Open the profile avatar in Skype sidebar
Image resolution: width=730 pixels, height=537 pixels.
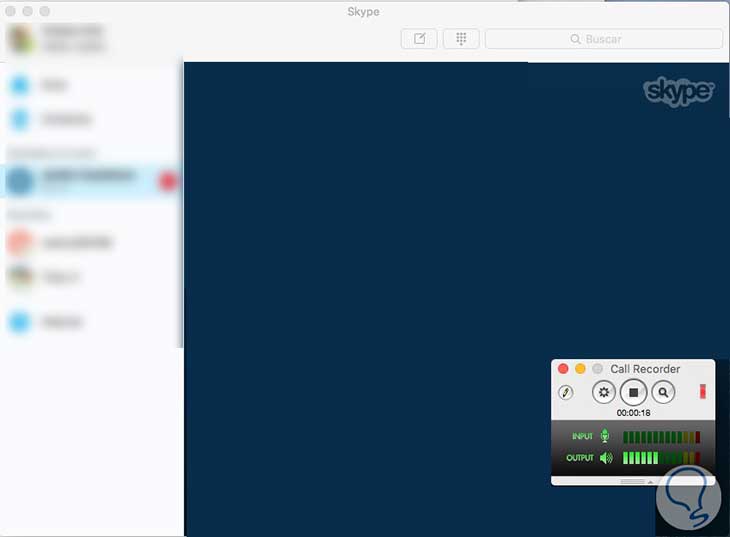(21, 39)
